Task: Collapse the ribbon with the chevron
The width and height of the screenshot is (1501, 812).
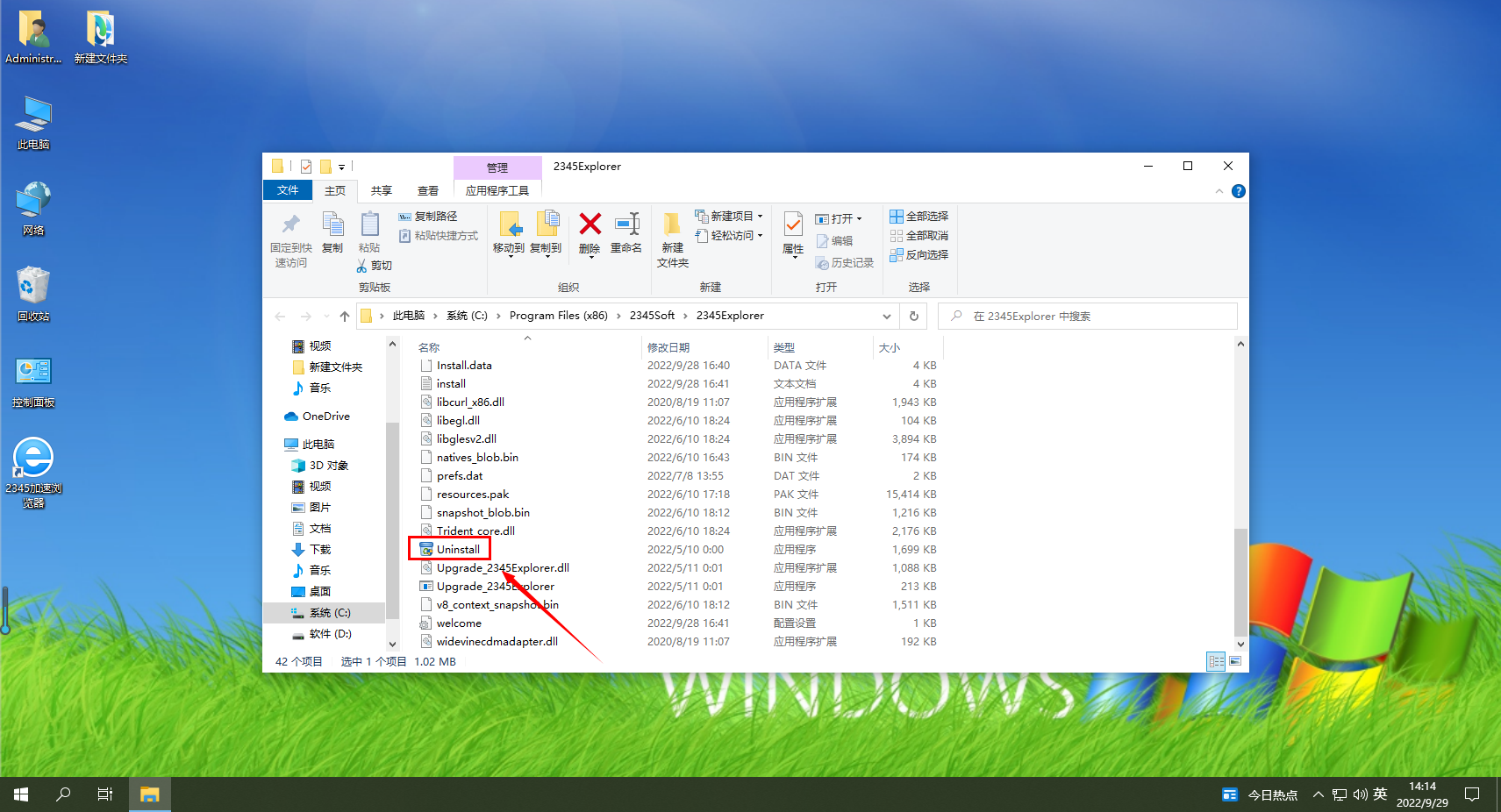Action: pos(1219,191)
